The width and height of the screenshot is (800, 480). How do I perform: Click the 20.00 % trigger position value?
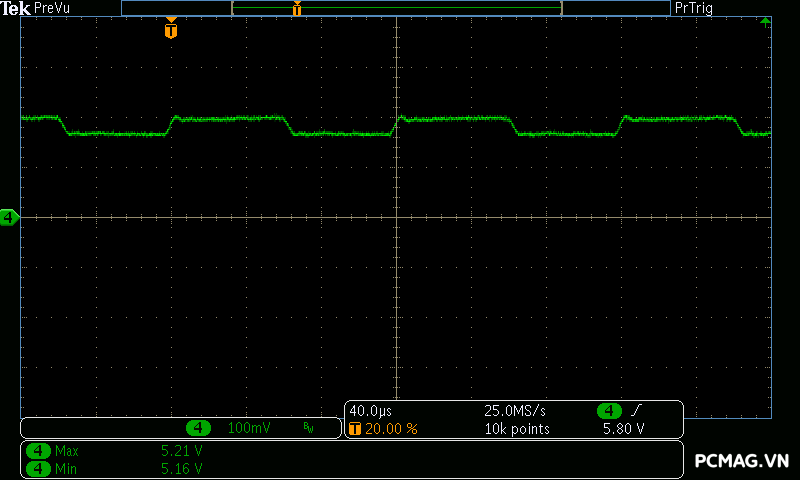coord(391,428)
